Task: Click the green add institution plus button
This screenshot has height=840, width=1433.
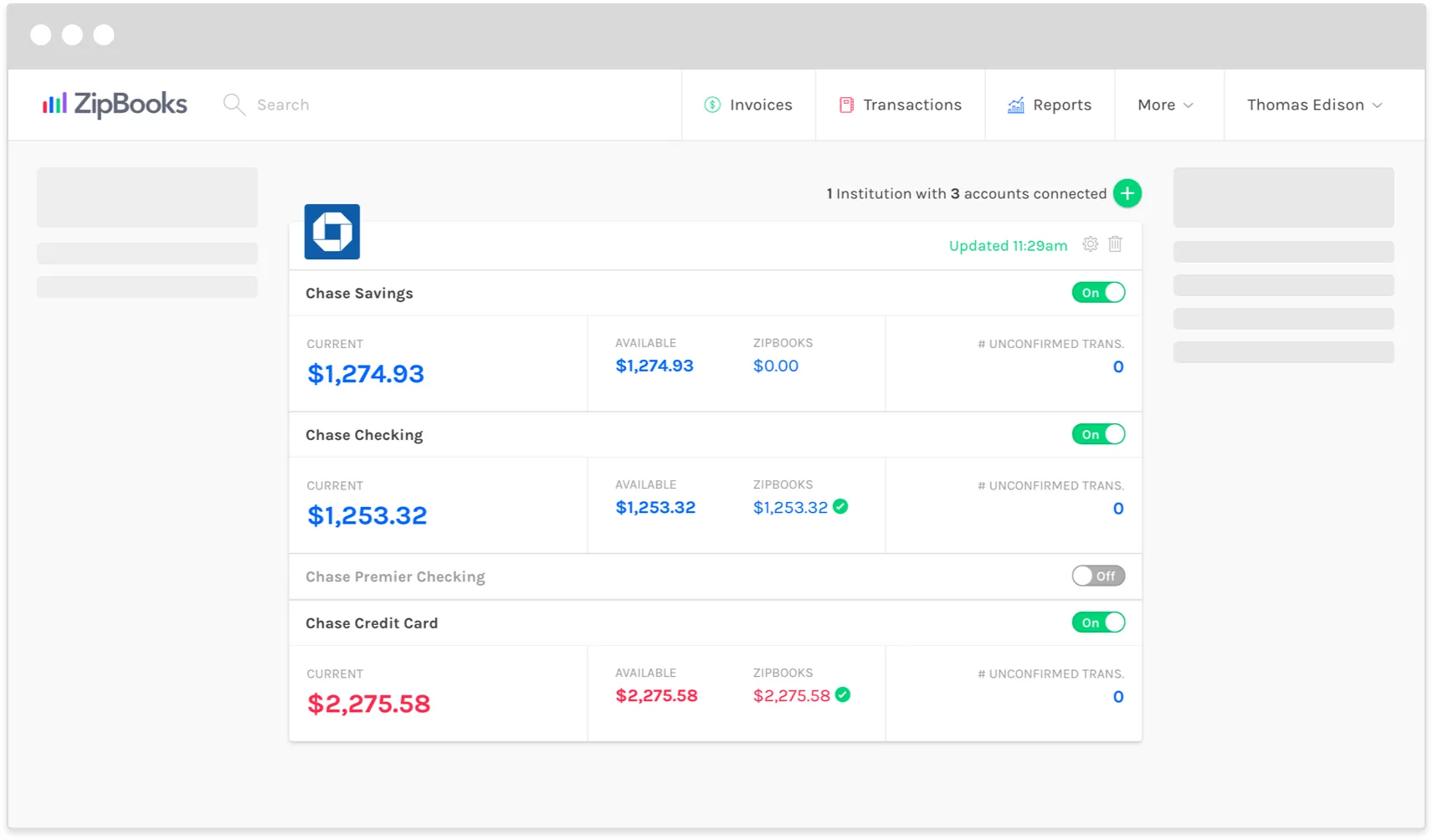Action: 1127,193
